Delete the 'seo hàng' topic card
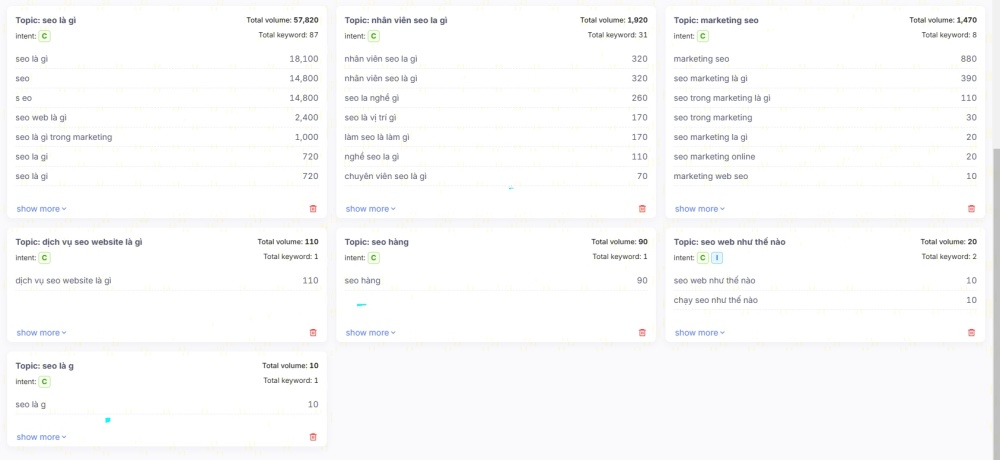 click(642, 333)
